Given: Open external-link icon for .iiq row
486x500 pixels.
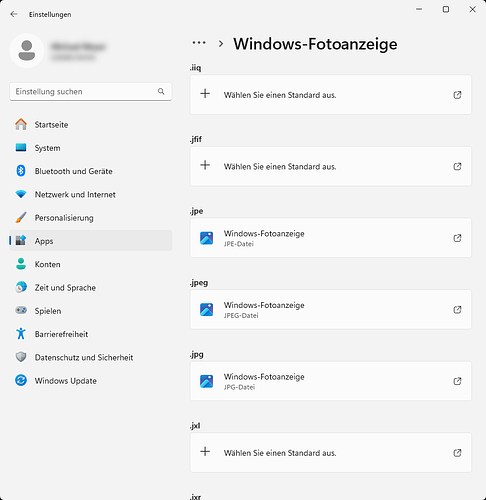Looking at the screenshot, I should (457, 95).
